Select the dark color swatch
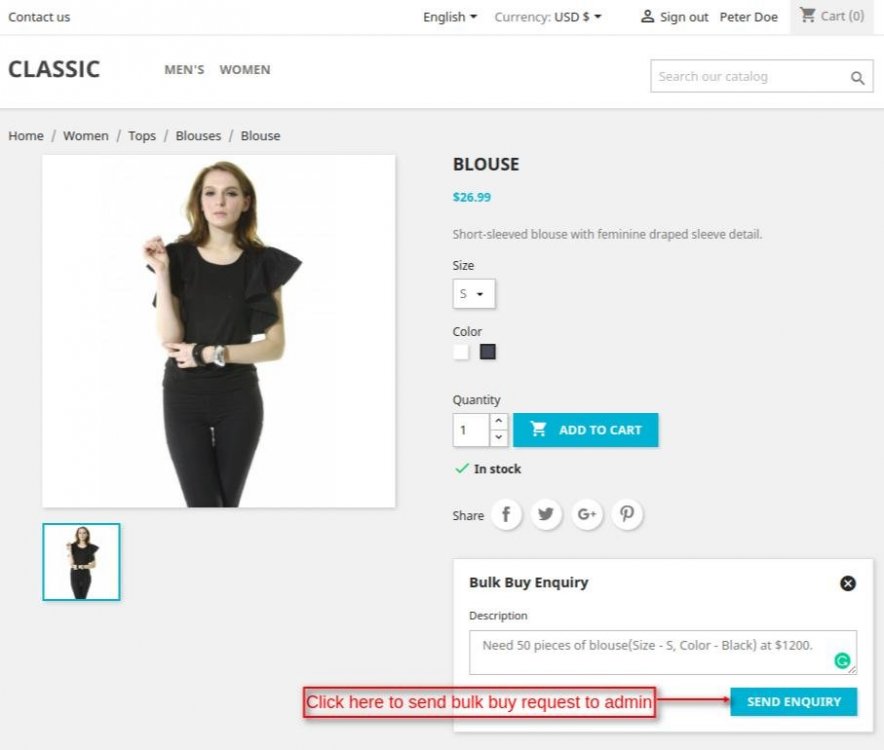This screenshot has height=750, width=884. (488, 352)
